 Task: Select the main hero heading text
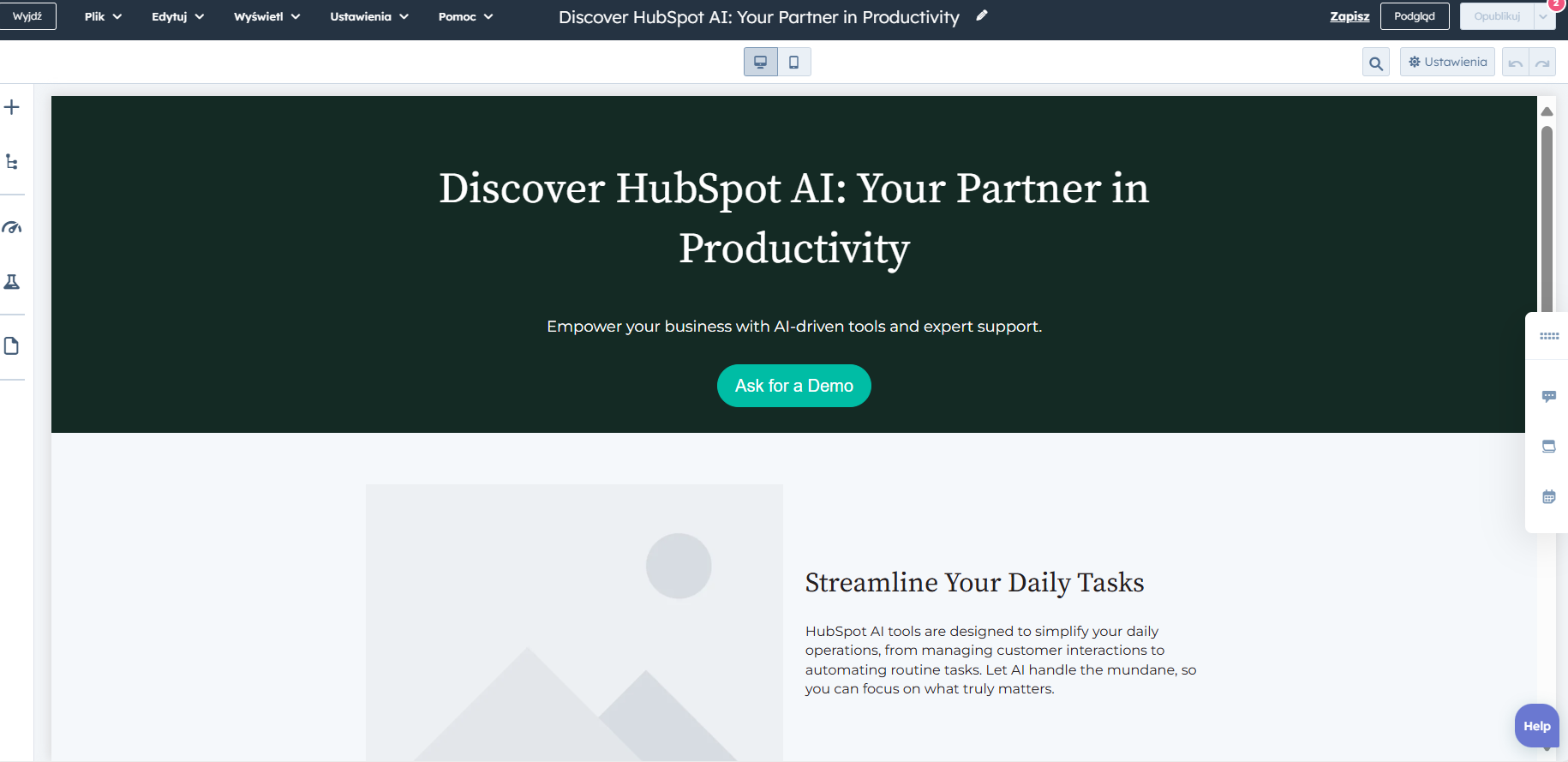tap(794, 218)
